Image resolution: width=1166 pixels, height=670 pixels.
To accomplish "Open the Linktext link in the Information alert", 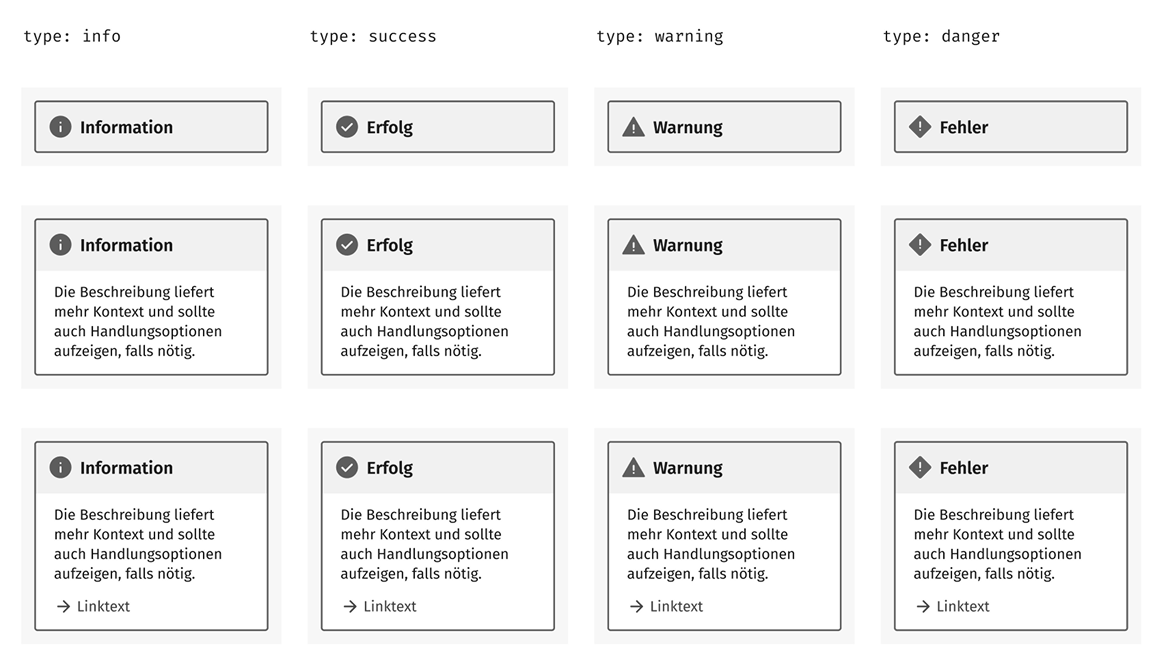I will [x=103, y=606].
